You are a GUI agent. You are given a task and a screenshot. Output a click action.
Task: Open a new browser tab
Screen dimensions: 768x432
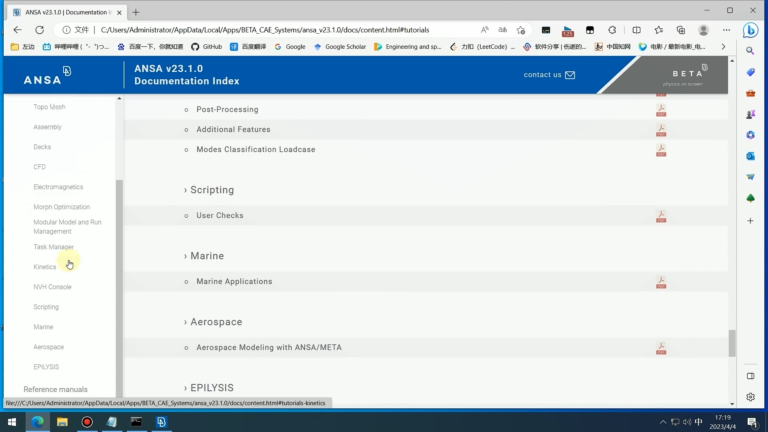136,12
